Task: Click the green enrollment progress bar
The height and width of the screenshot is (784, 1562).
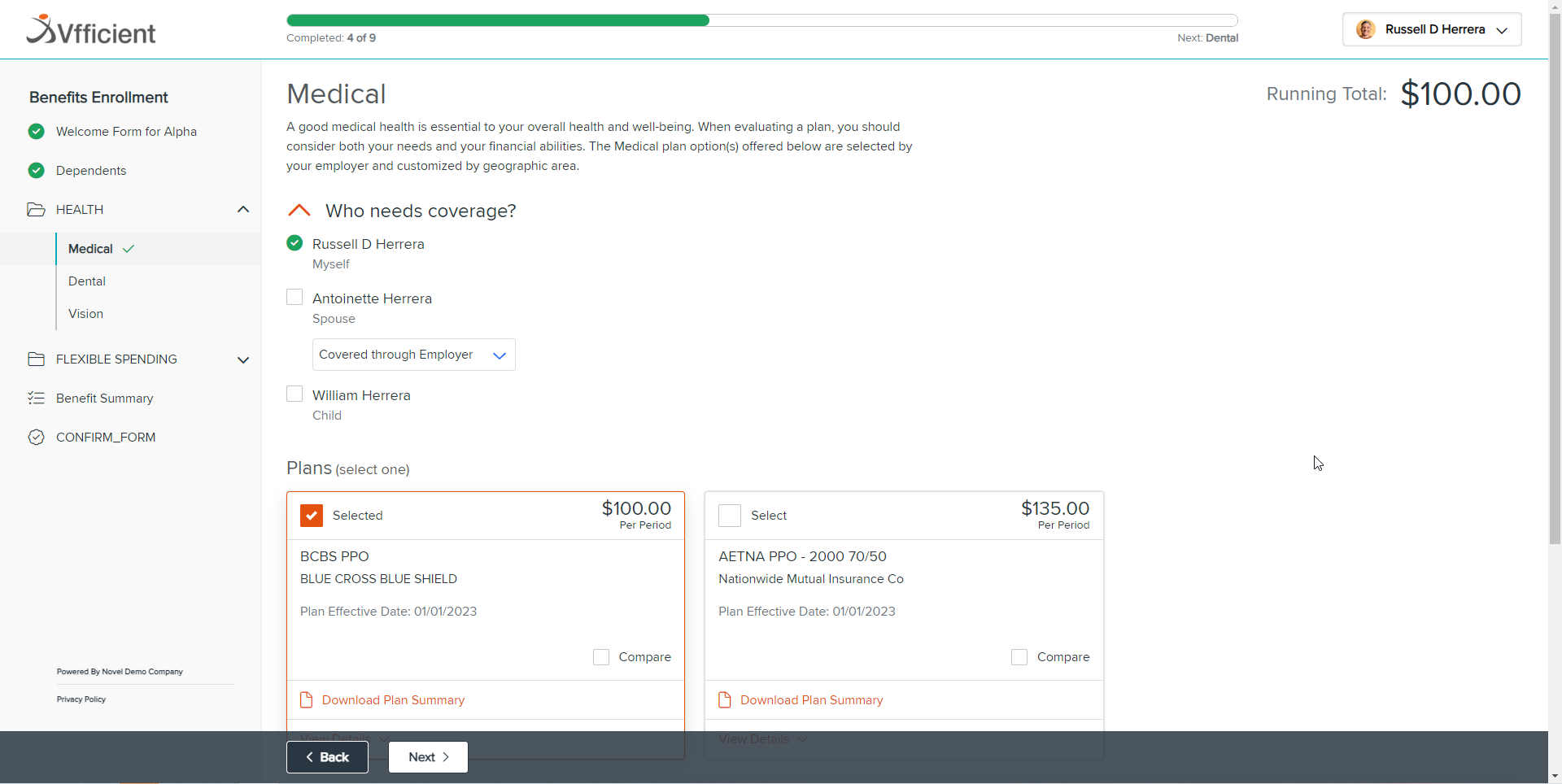Action: (x=496, y=20)
